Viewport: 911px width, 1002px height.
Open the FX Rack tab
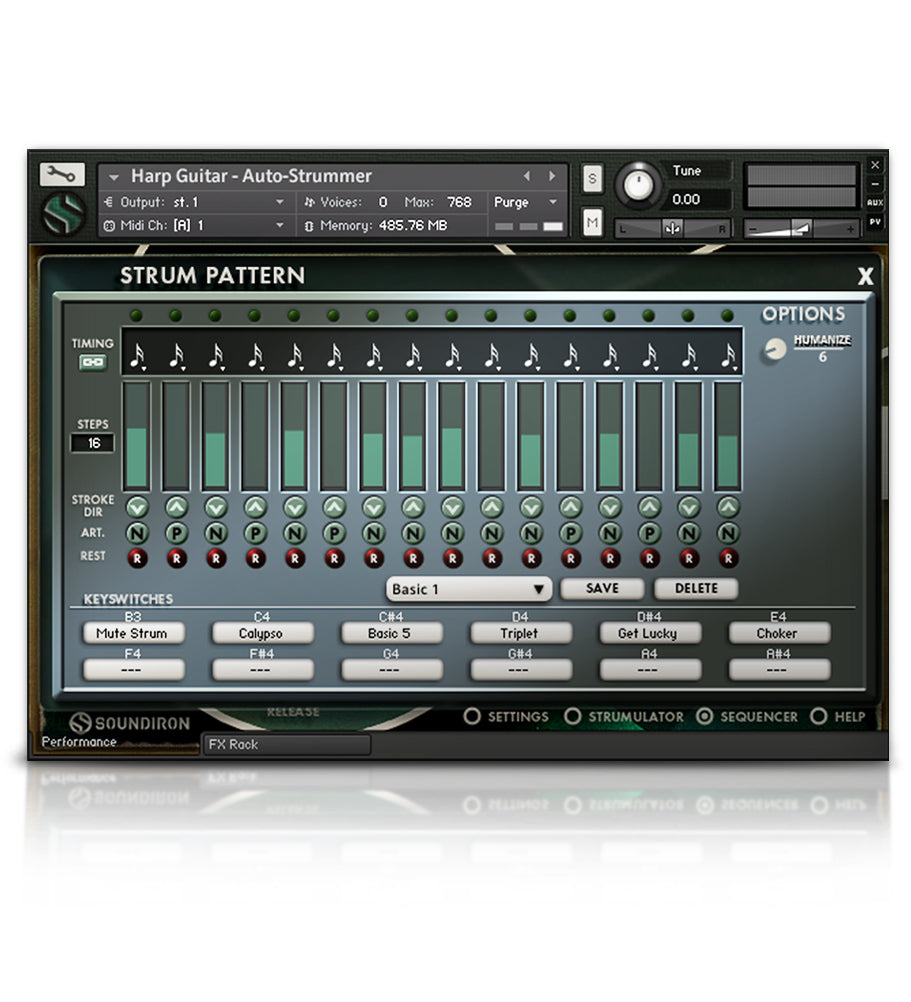pos(286,744)
